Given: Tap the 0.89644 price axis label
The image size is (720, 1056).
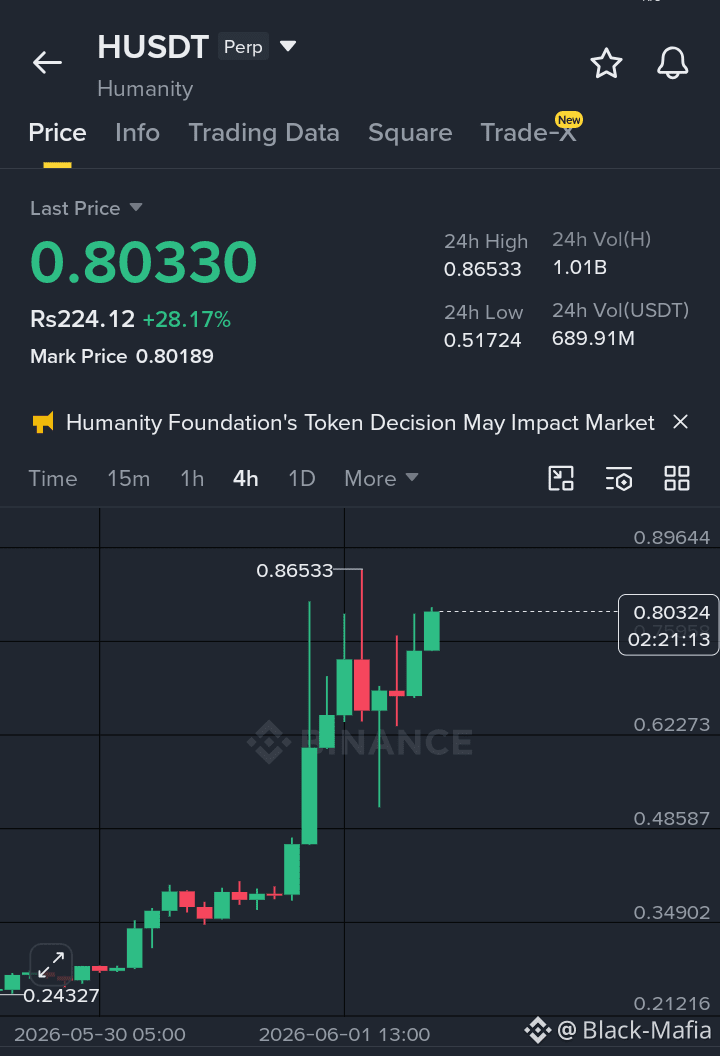Looking at the screenshot, I should [x=672, y=537].
